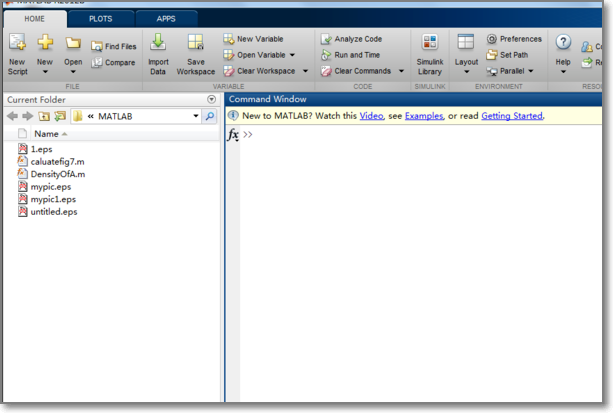
Task: Click the Help question mark icon
Action: [563, 42]
